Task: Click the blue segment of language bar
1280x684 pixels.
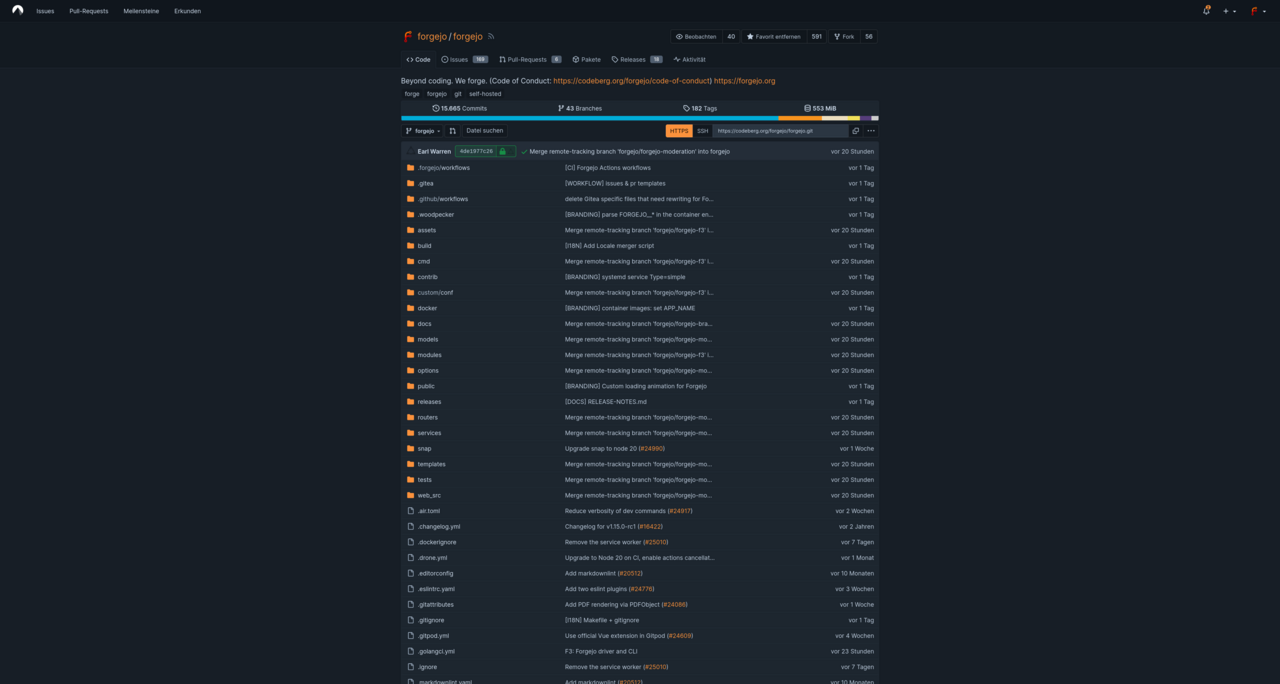Action: tap(590, 118)
